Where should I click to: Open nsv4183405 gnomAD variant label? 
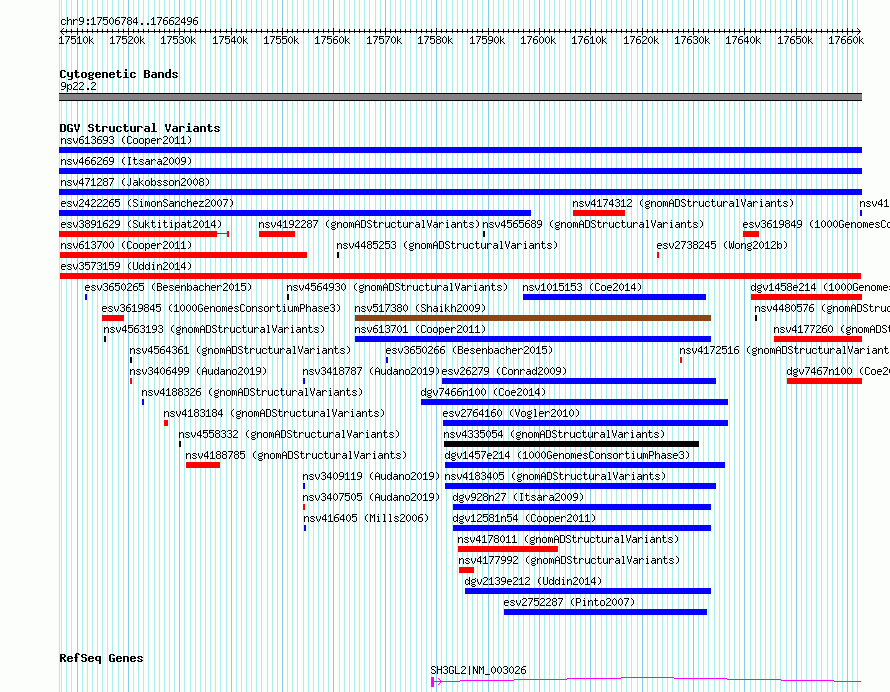pyautogui.click(x=556, y=476)
